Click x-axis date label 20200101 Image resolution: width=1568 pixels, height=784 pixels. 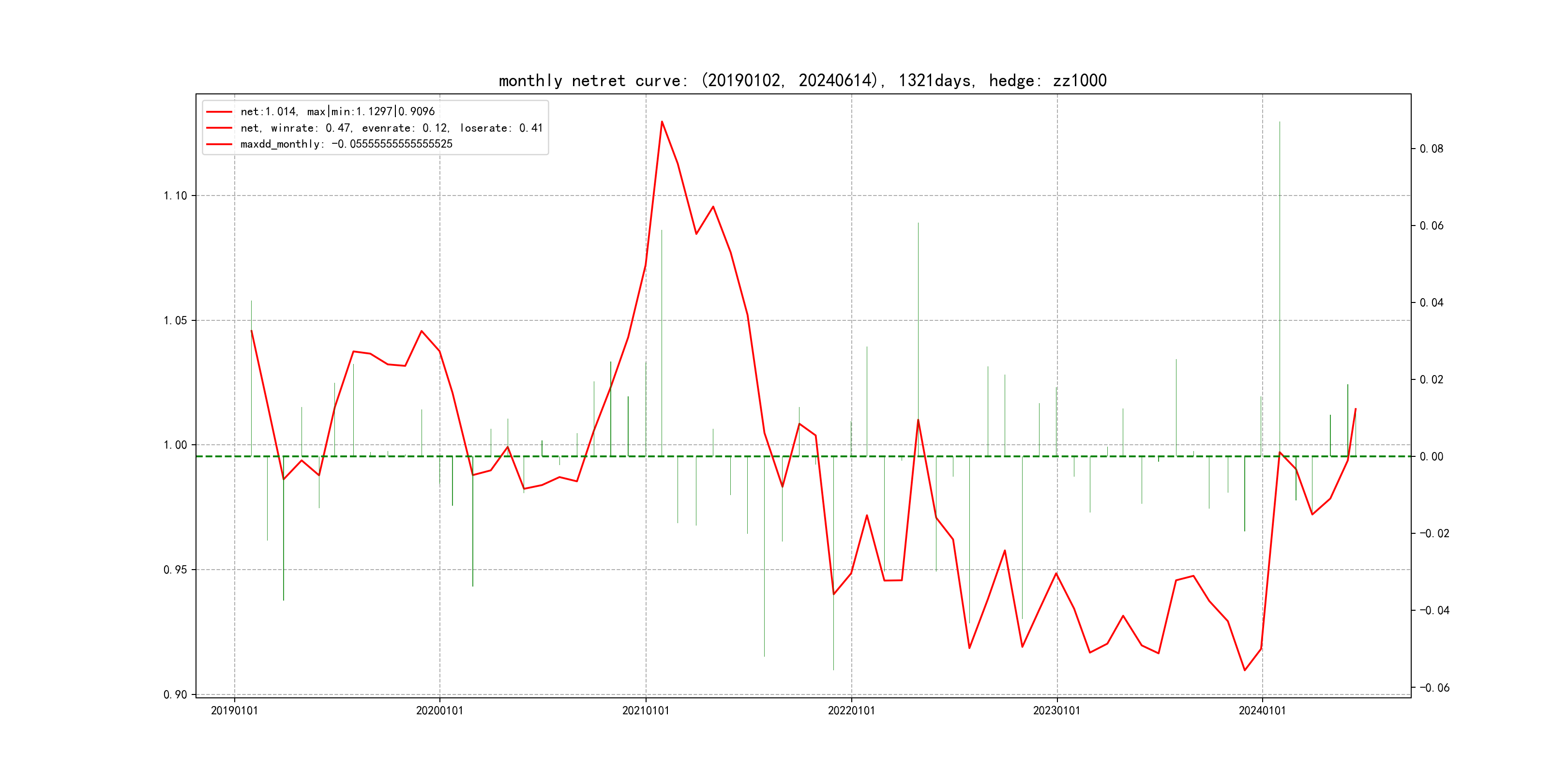439,710
